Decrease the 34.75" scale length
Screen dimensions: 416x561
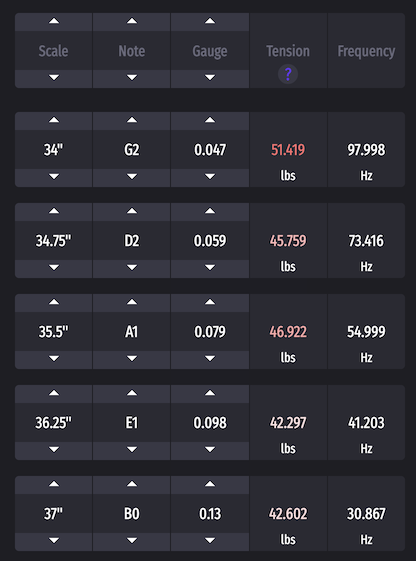pos(54,268)
